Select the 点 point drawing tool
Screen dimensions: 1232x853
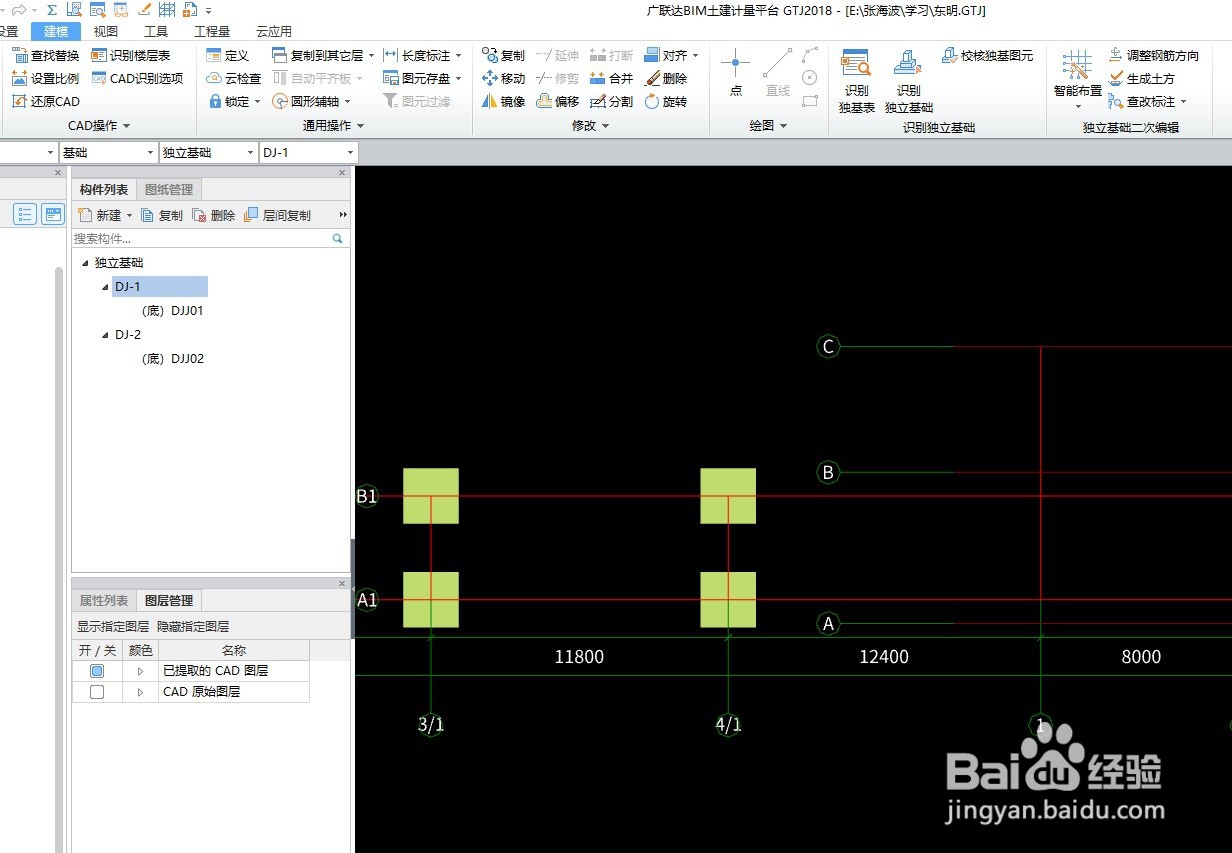click(736, 72)
